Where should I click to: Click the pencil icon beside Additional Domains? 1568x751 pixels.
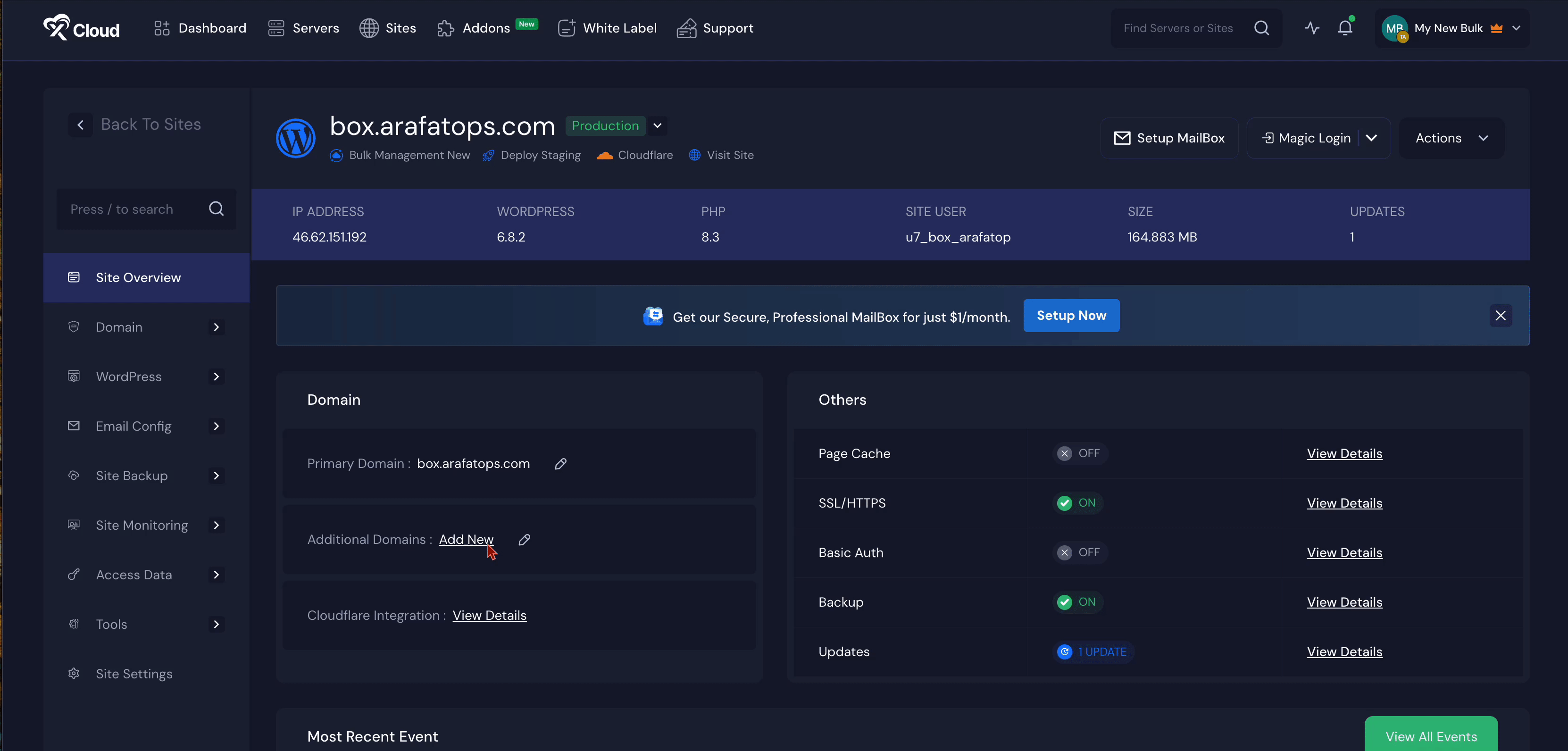524,540
